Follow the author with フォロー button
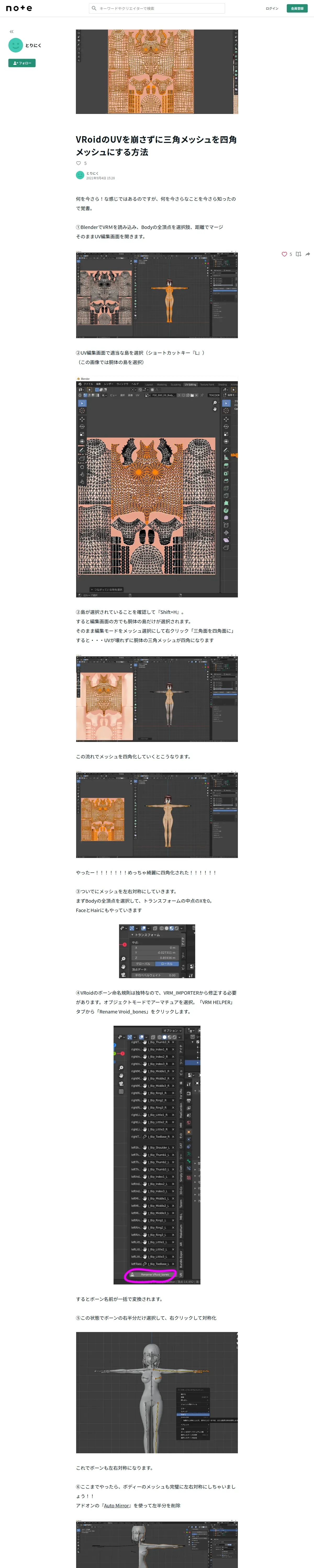The height and width of the screenshot is (1568, 314). point(22,63)
